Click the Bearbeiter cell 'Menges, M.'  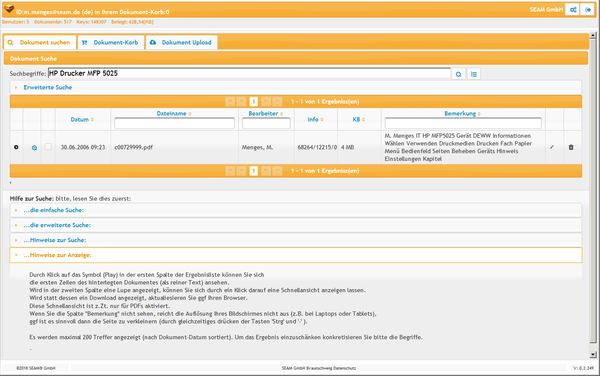[x=258, y=147]
